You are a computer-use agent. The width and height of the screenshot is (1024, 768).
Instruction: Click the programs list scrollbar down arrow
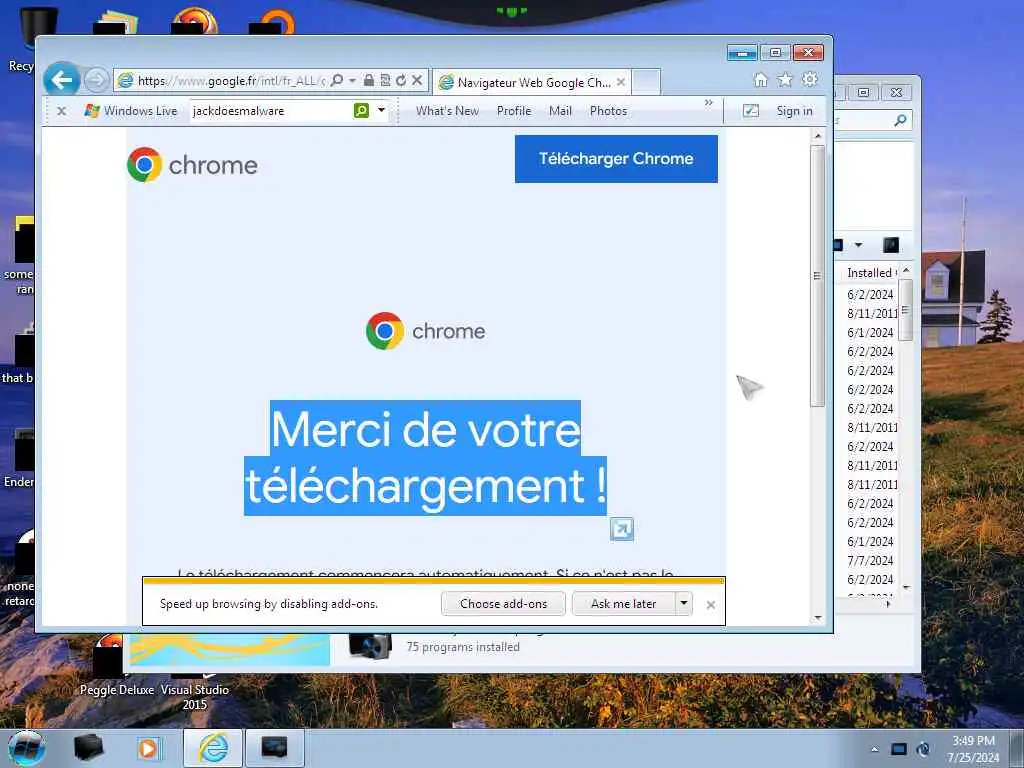tap(906, 588)
